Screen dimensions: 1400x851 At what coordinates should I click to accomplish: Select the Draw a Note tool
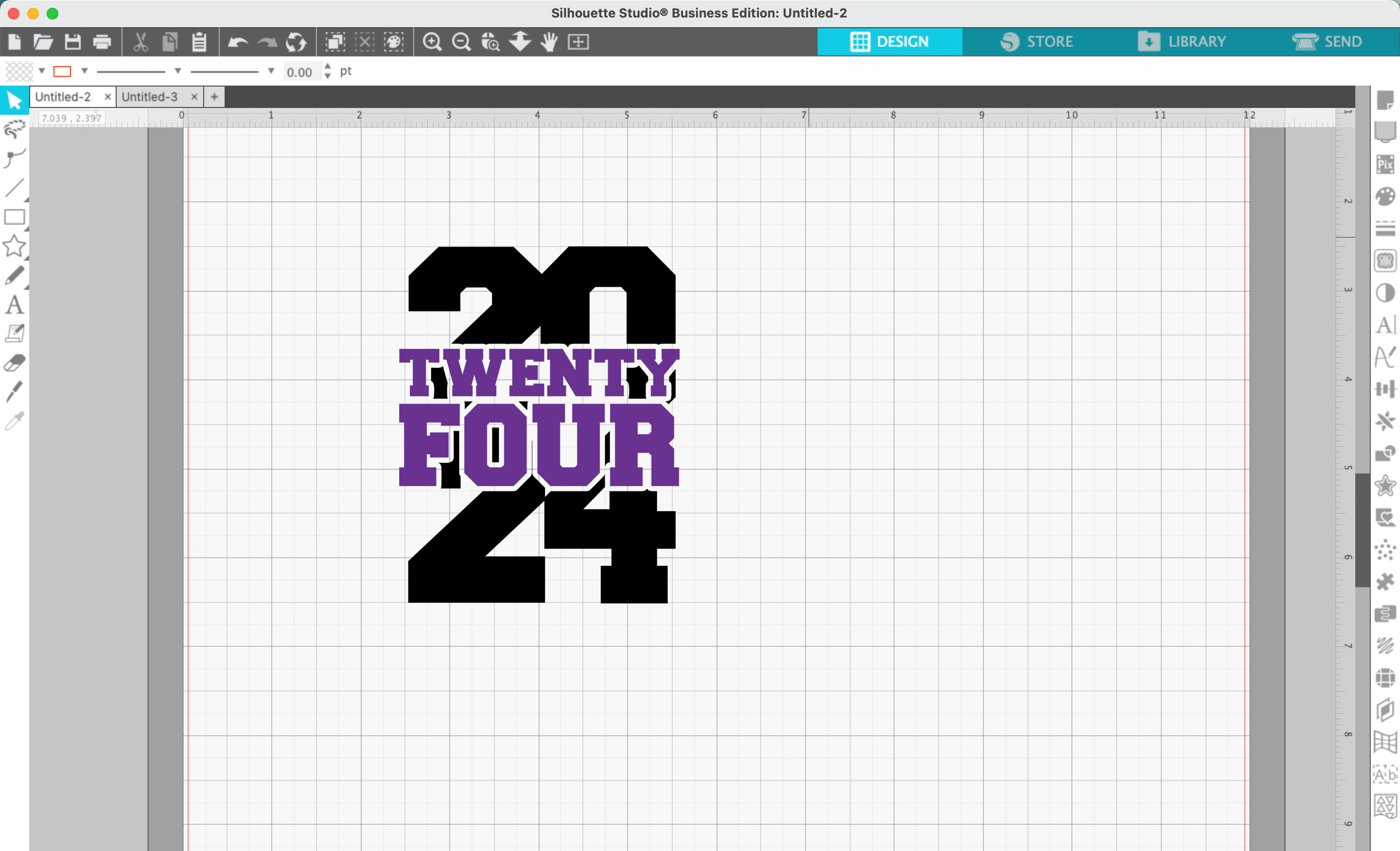click(x=14, y=334)
